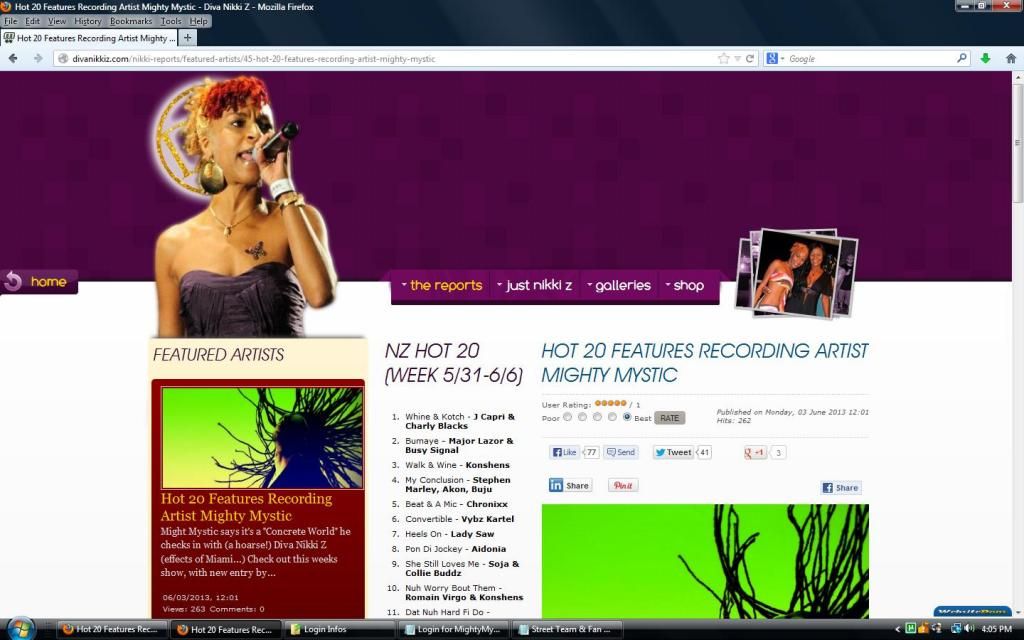Image resolution: width=1024 pixels, height=640 pixels.
Task: Click the Facebook Send button
Action: coord(620,452)
